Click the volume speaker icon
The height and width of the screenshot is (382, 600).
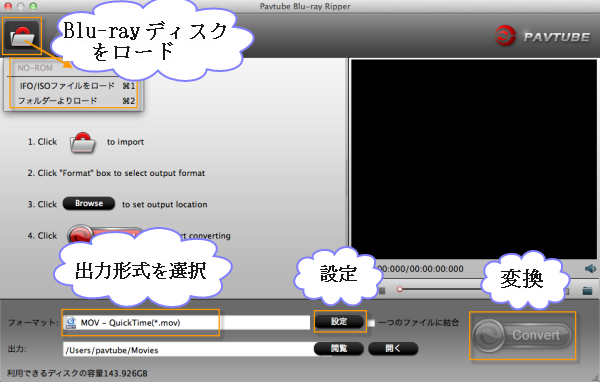tap(590, 269)
